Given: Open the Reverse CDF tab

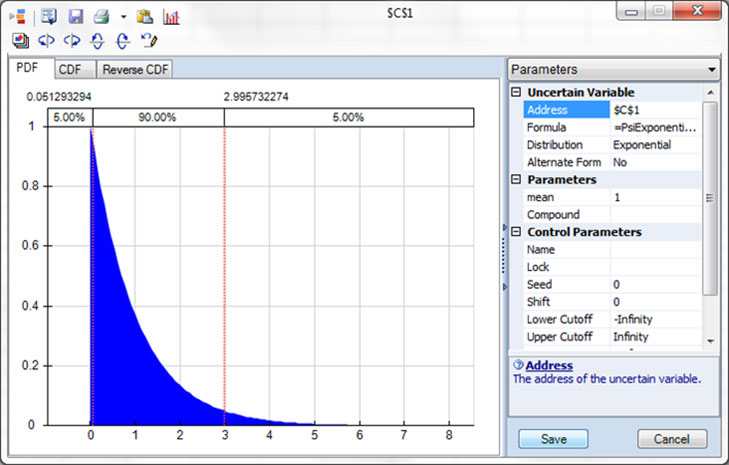Looking at the screenshot, I should point(136,70).
